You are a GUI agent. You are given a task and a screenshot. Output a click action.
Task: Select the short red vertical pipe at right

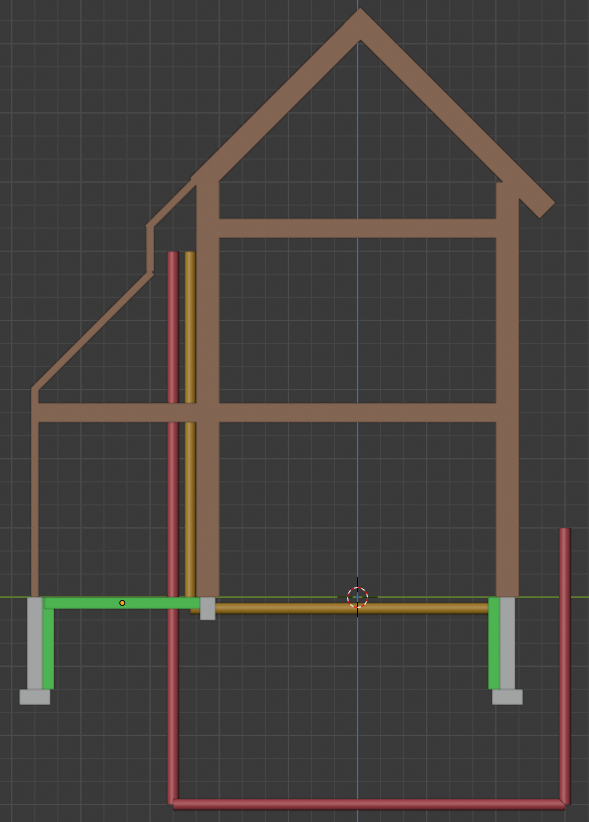(x=565, y=666)
